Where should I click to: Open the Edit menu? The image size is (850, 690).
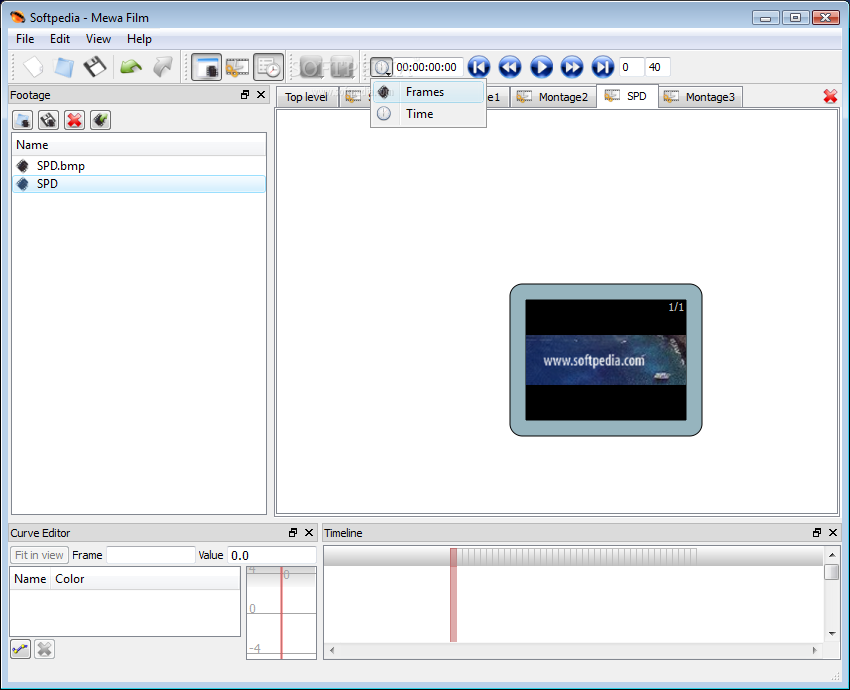60,39
